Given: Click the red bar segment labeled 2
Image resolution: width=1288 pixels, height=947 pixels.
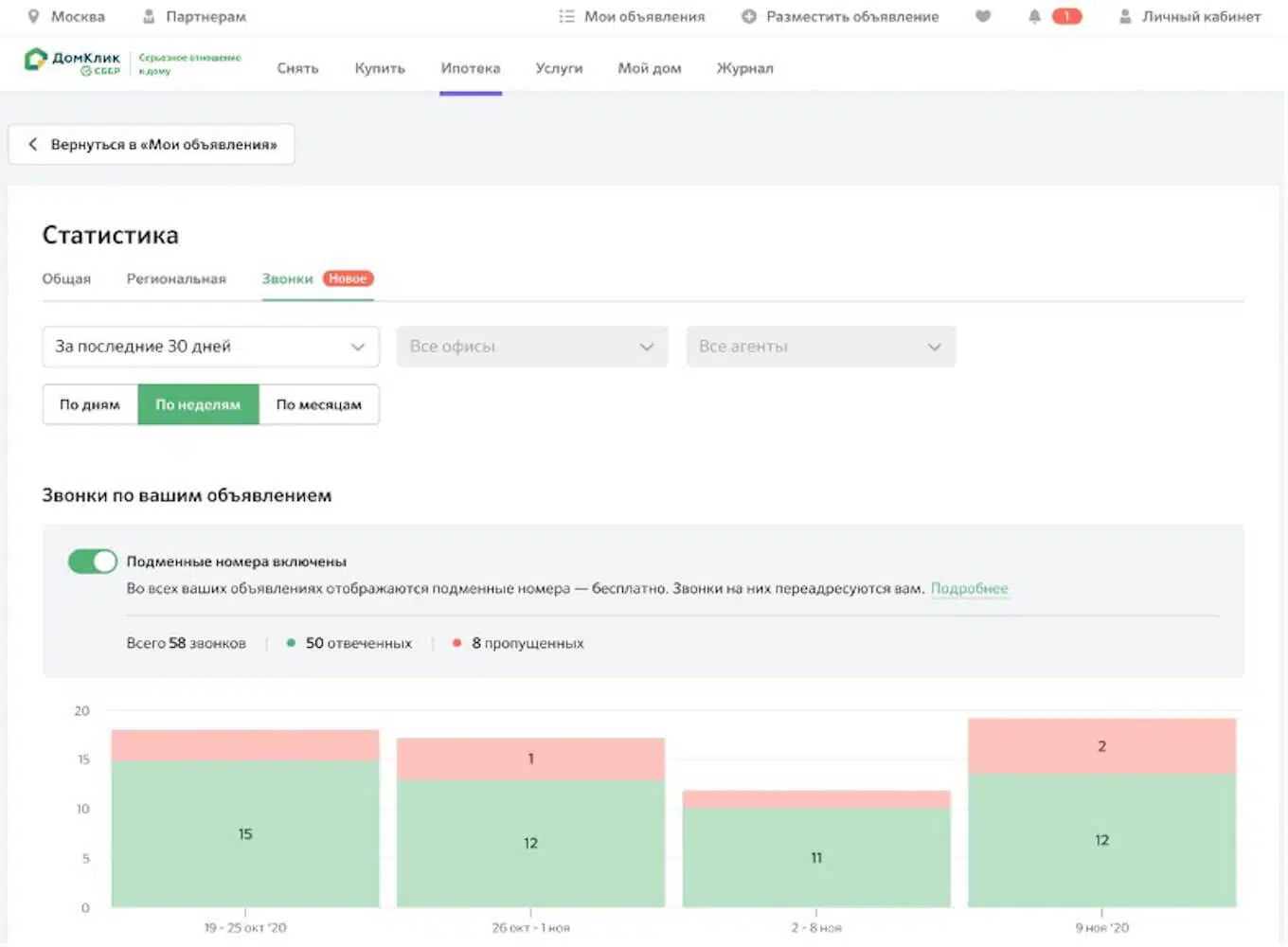Looking at the screenshot, I should coord(1101,746).
